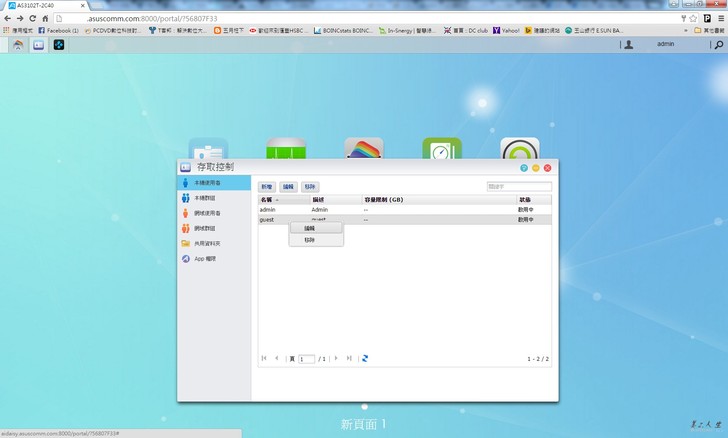Open HSBC bookmark

[x=279, y=30]
